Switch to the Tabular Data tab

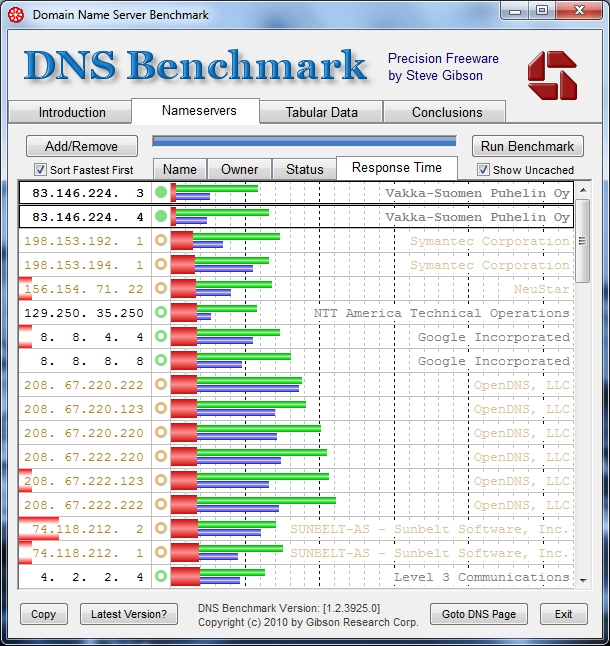pos(321,112)
